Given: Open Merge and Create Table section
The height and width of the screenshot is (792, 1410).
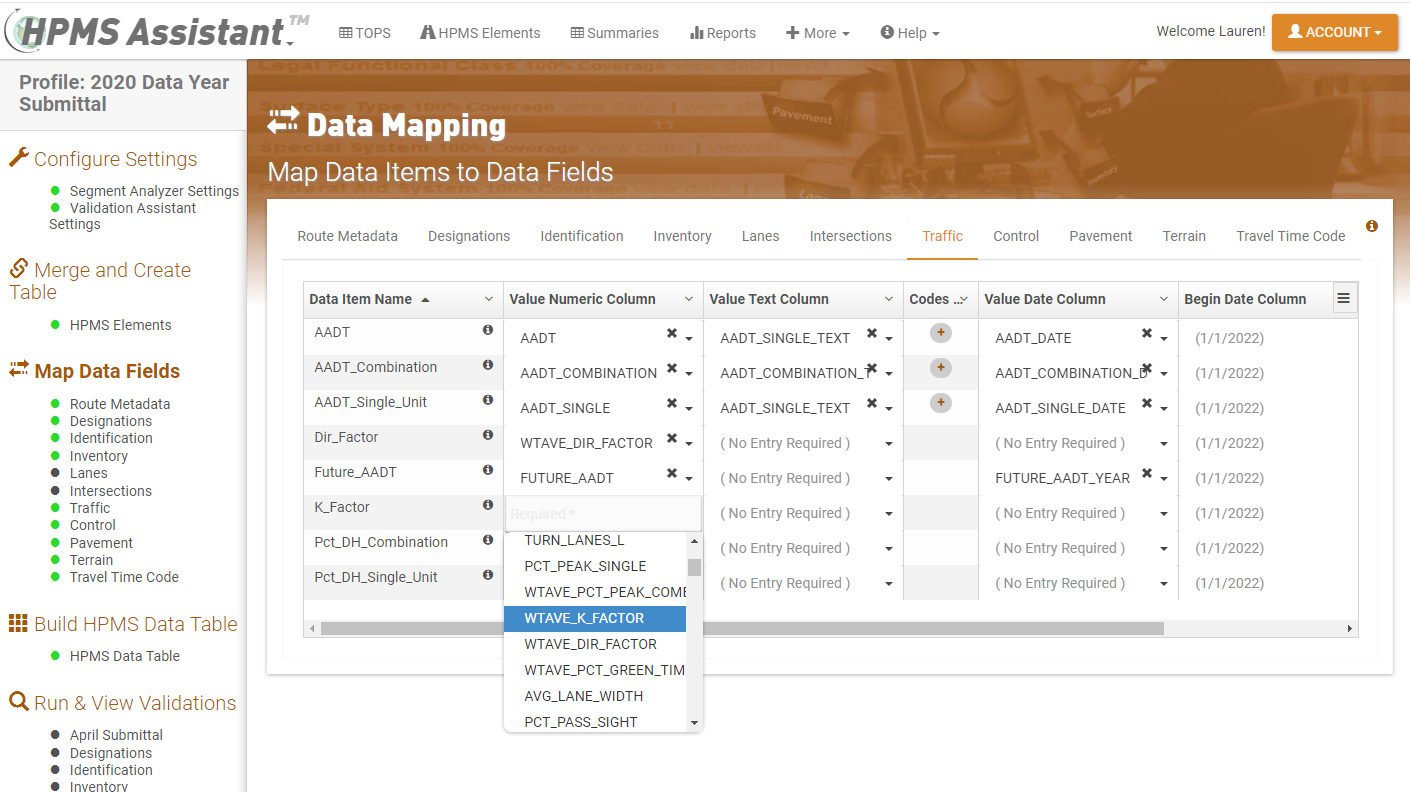Looking at the screenshot, I should (100, 281).
